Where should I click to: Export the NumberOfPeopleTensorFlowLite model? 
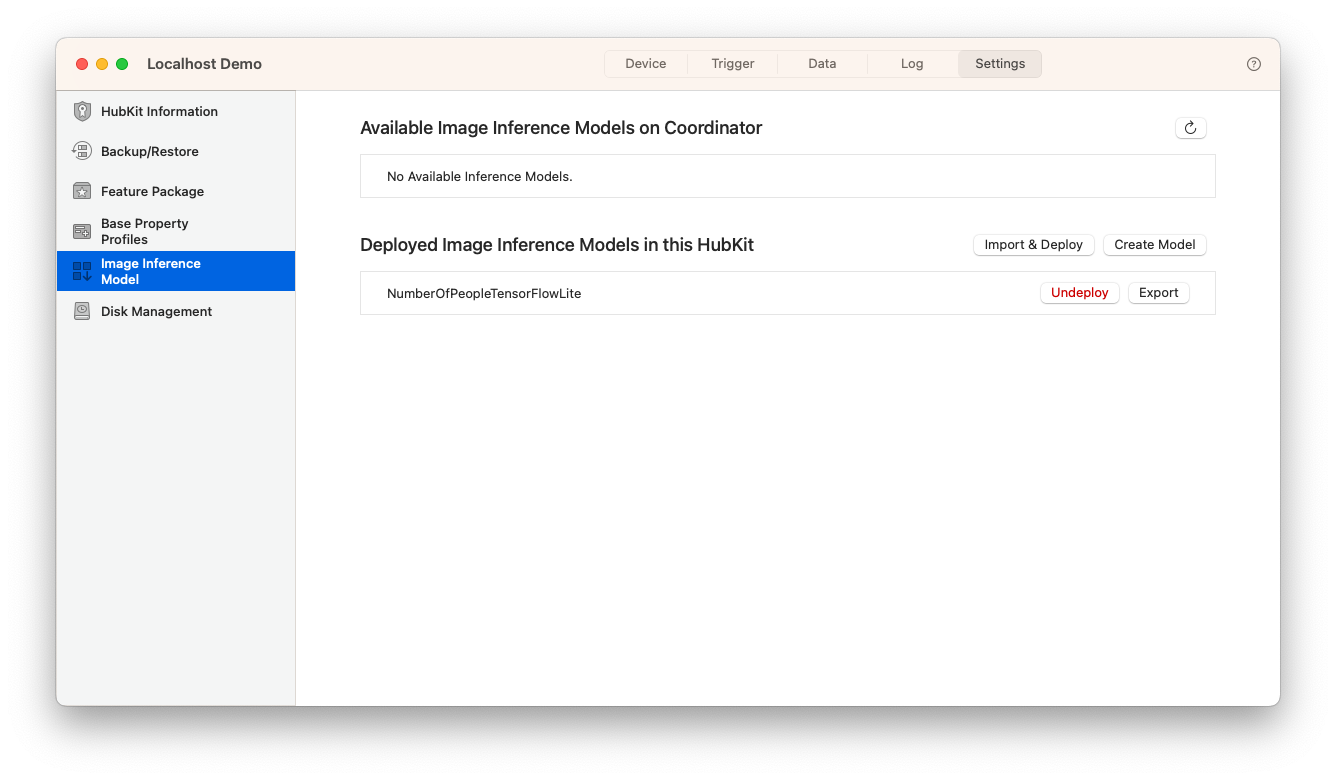tap(1158, 292)
